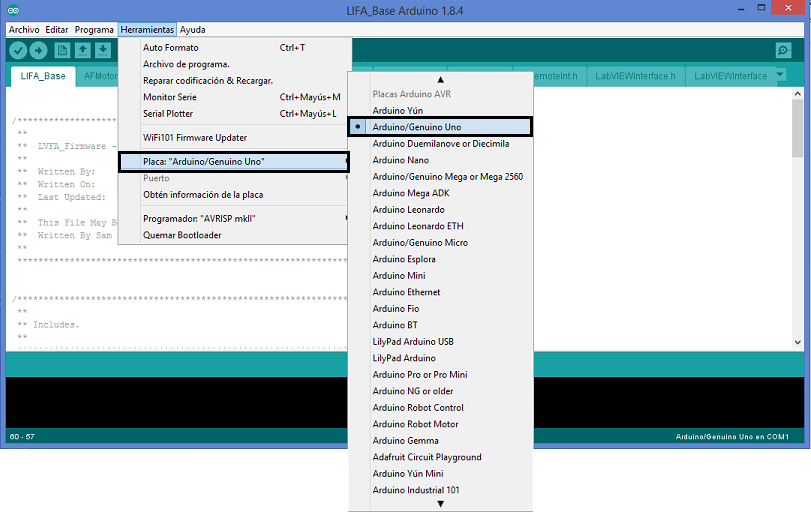Click editor scrollbar down arrow
The width and height of the screenshot is (811, 512).
(x=797, y=342)
